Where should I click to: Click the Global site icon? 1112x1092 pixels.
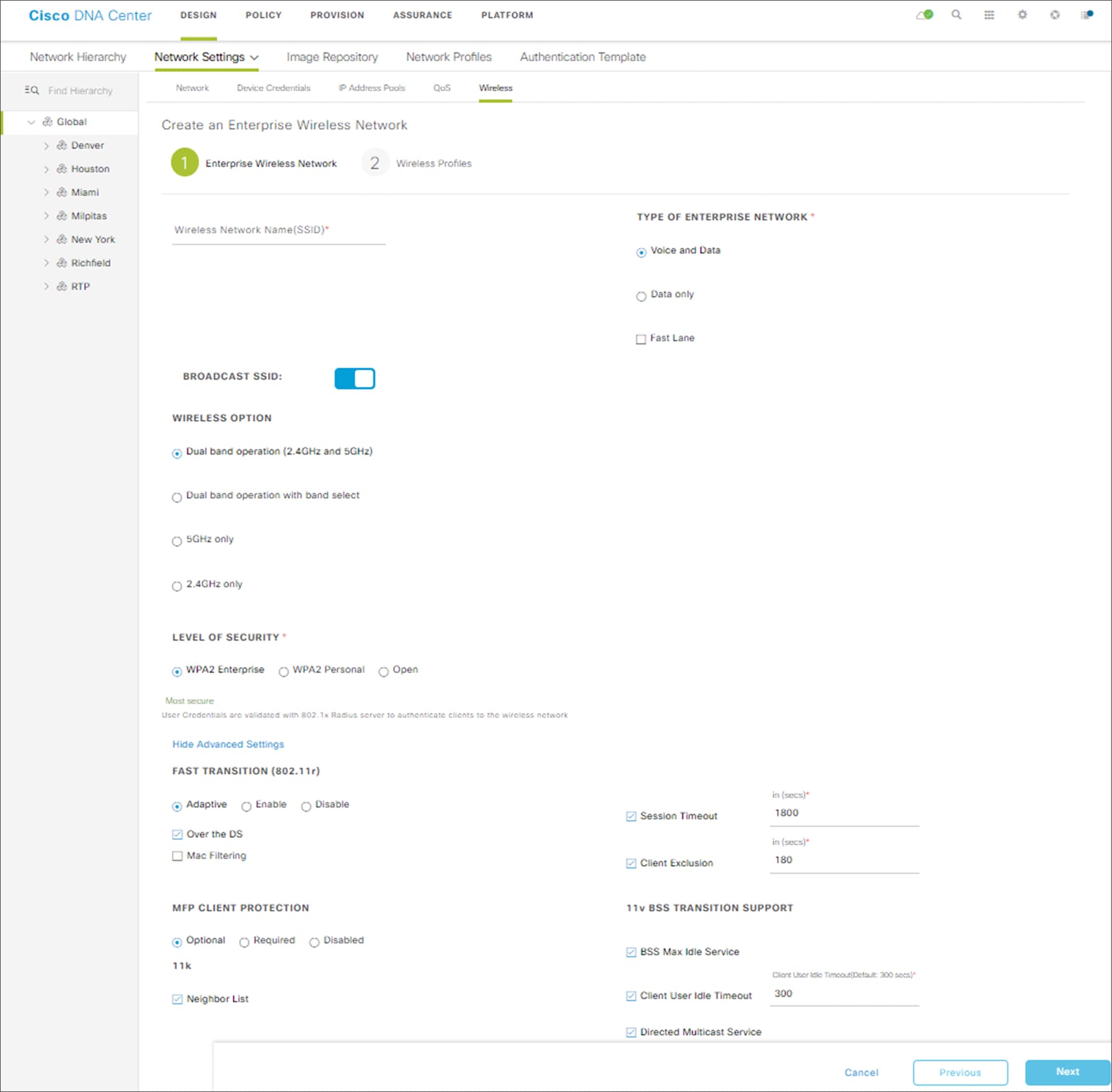pyautogui.click(x=48, y=122)
